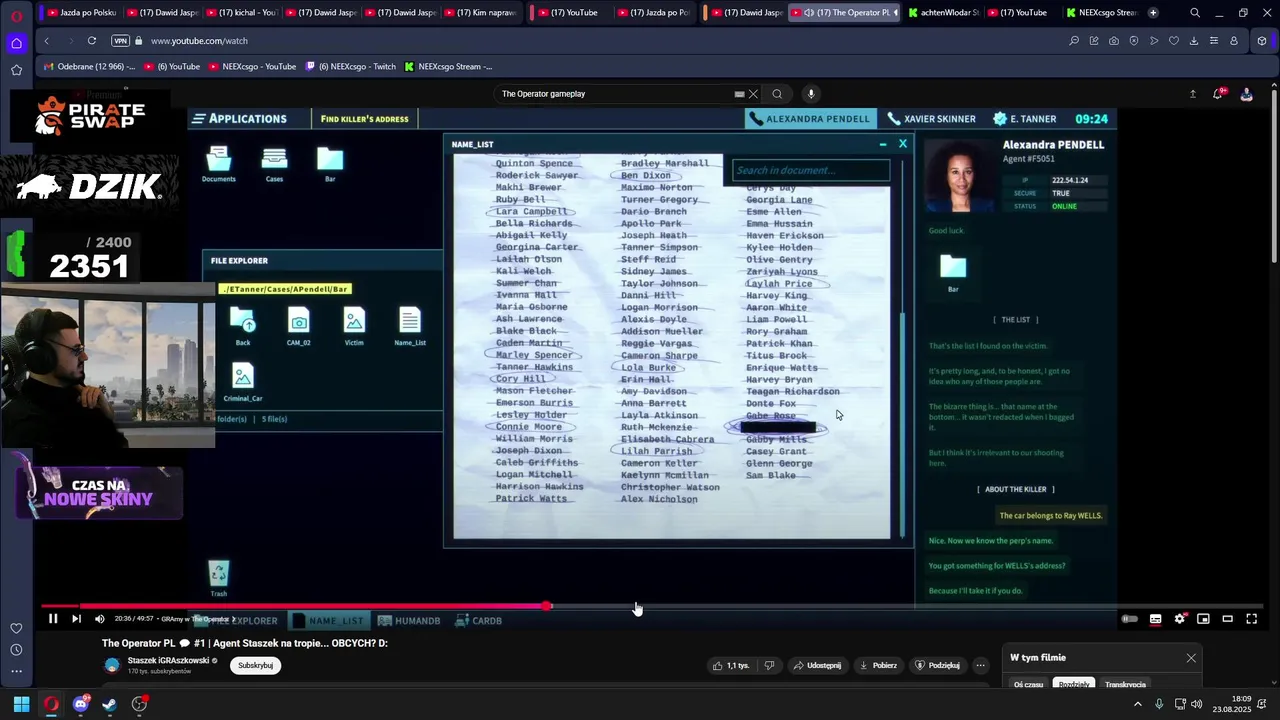
Task: Clear the YouTube search box text
Action: click(753, 94)
